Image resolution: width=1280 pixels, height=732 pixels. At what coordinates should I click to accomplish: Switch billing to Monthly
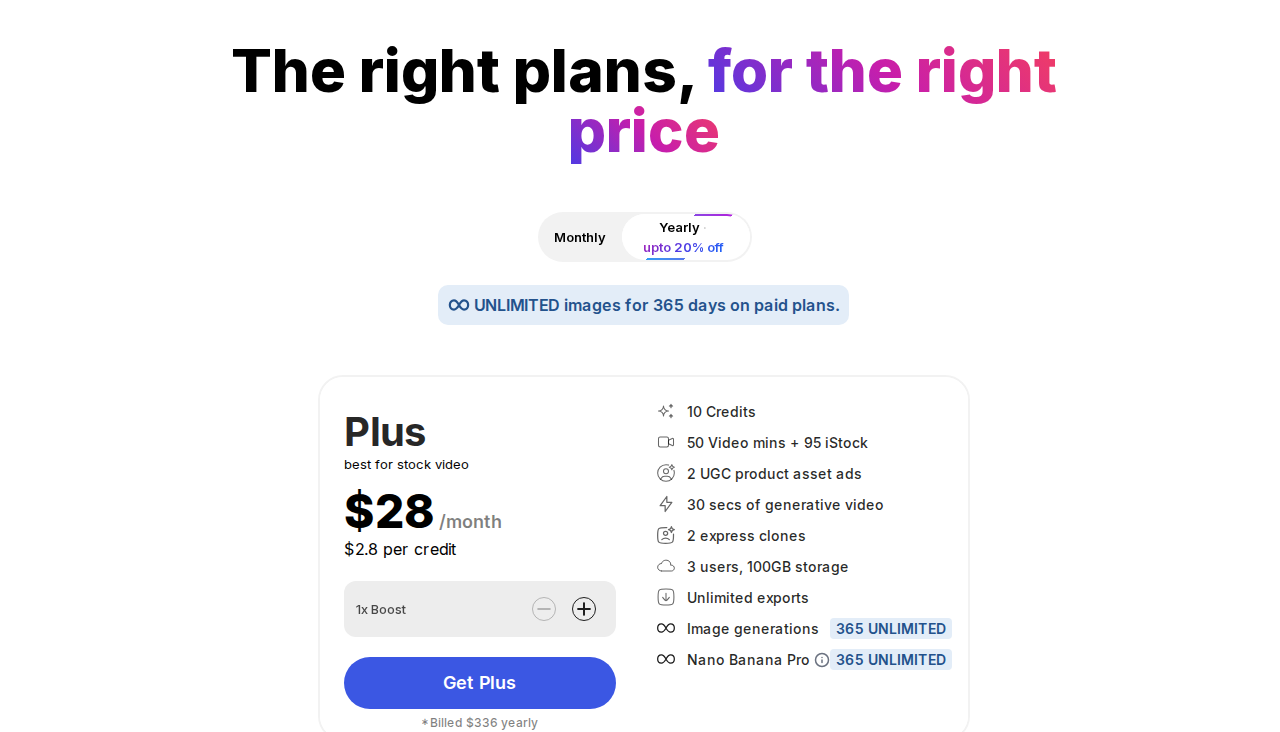tap(580, 237)
